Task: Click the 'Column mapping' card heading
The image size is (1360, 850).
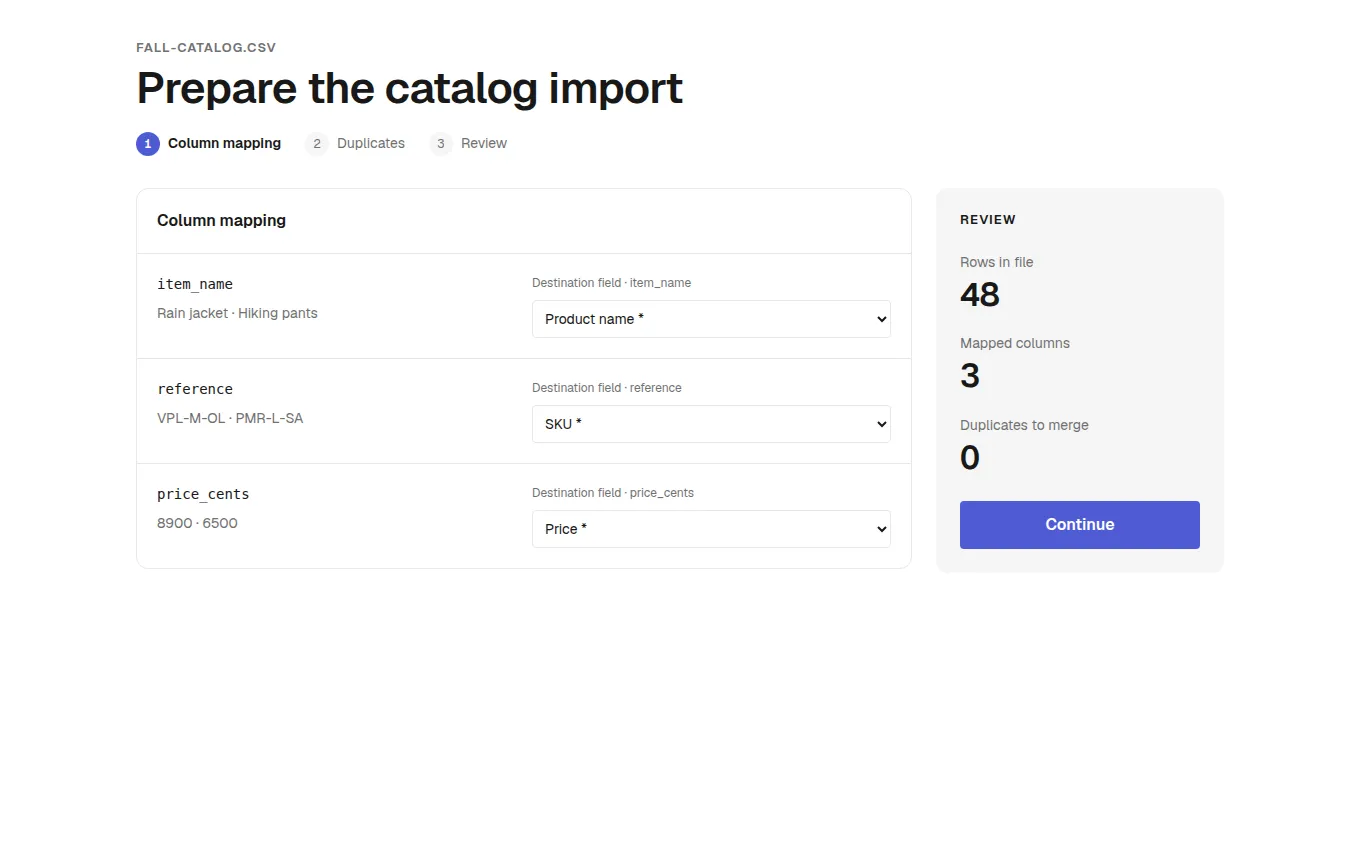Action: coord(221,221)
